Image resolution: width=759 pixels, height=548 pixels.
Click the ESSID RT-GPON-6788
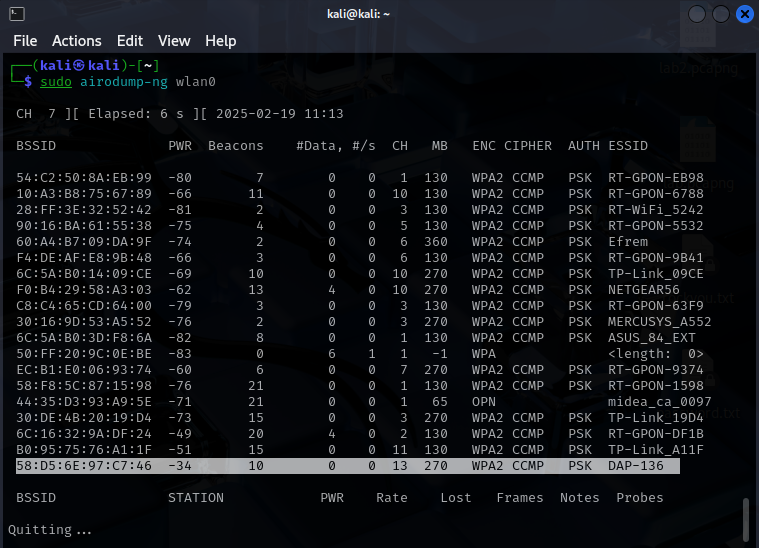(x=656, y=194)
